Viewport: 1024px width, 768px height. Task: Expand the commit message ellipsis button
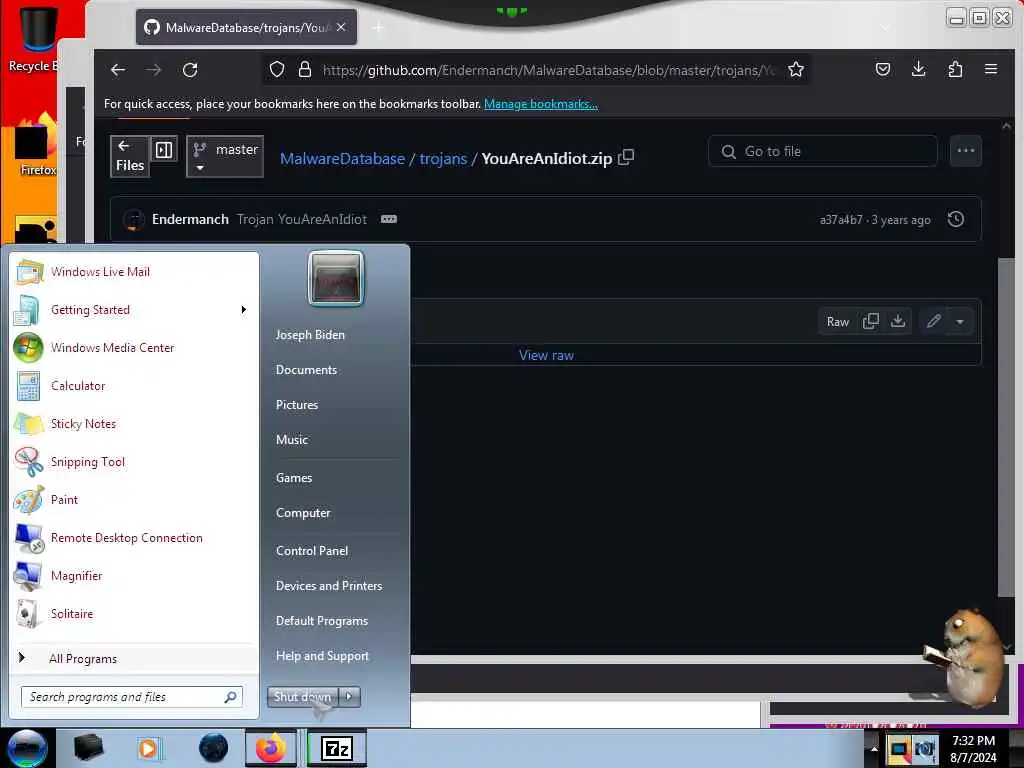[x=389, y=219]
